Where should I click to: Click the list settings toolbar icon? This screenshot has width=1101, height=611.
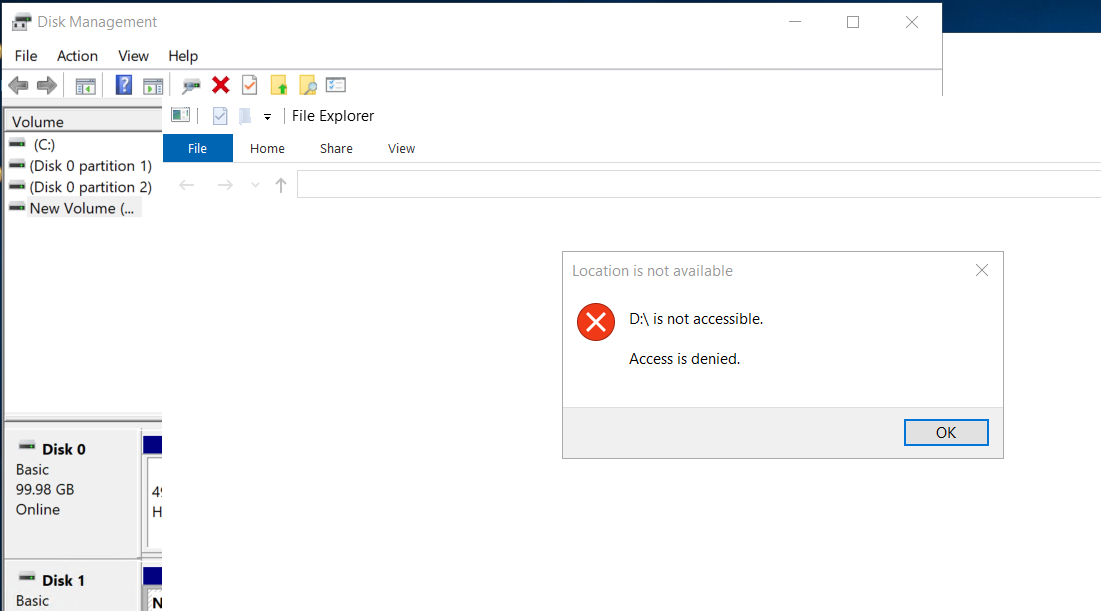coord(336,85)
